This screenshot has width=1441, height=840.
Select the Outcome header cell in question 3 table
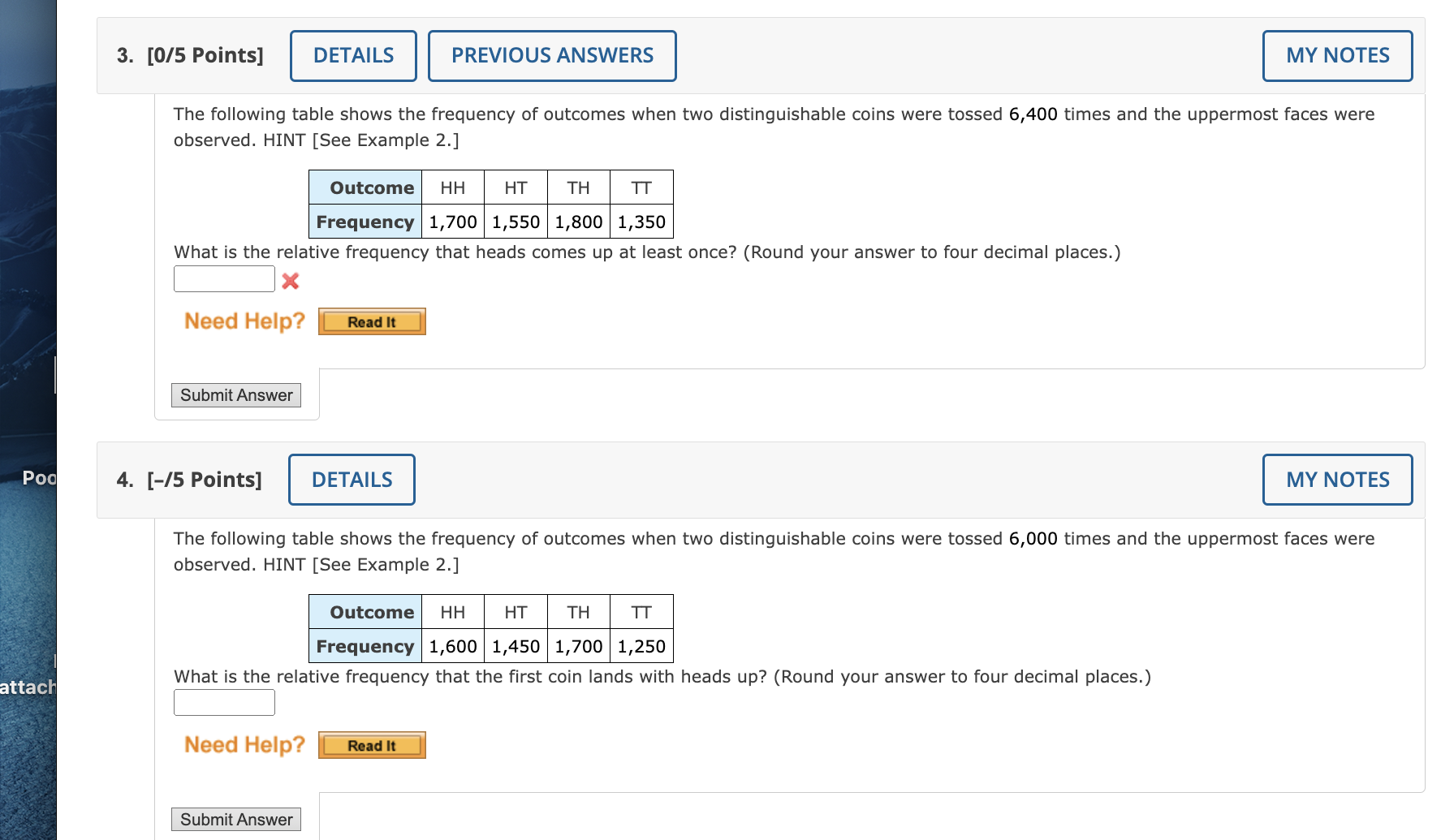point(365,187)
